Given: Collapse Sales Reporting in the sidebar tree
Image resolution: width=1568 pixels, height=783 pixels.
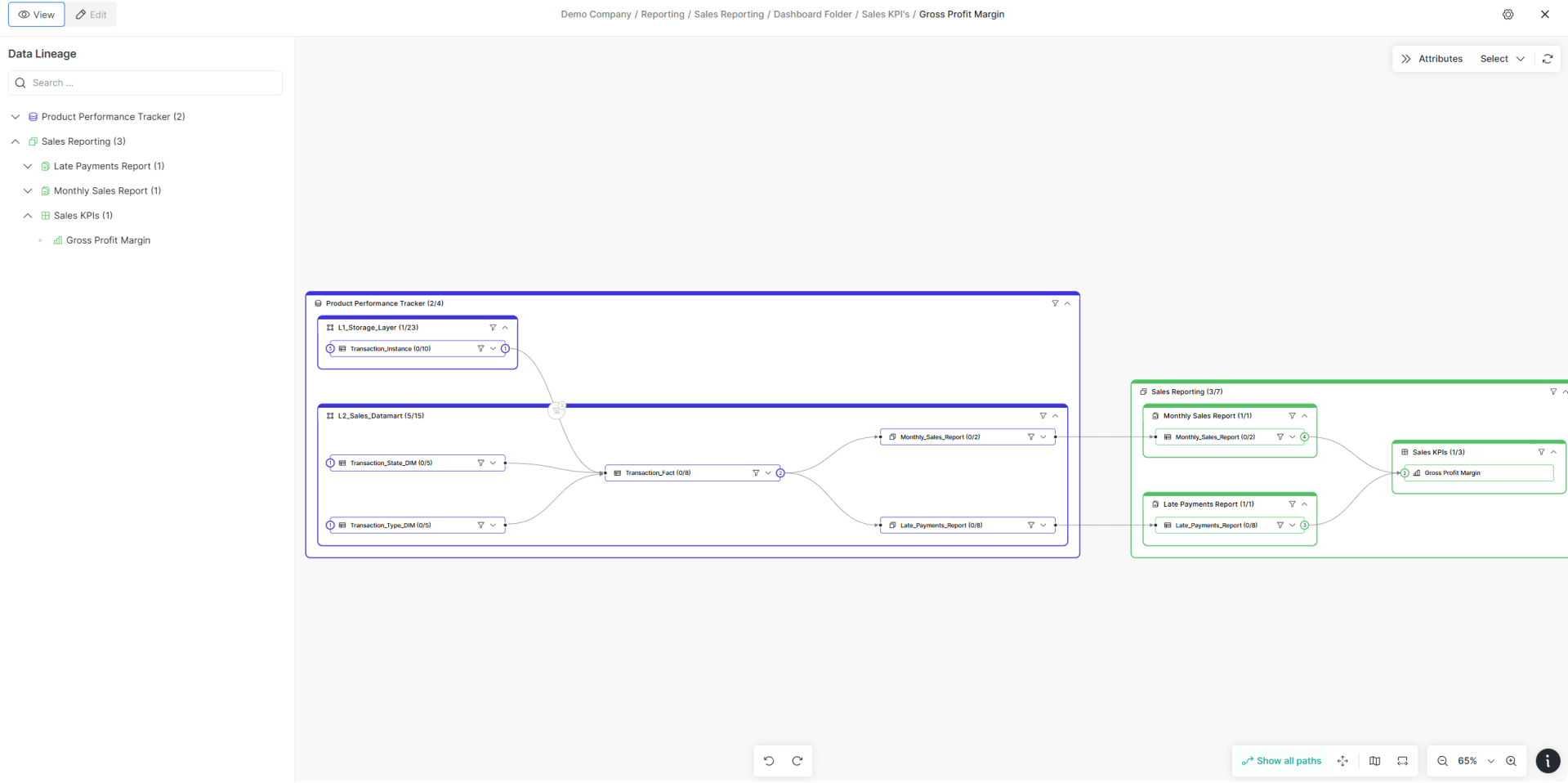Looking at the screenshot, I should tap(15, 141).
